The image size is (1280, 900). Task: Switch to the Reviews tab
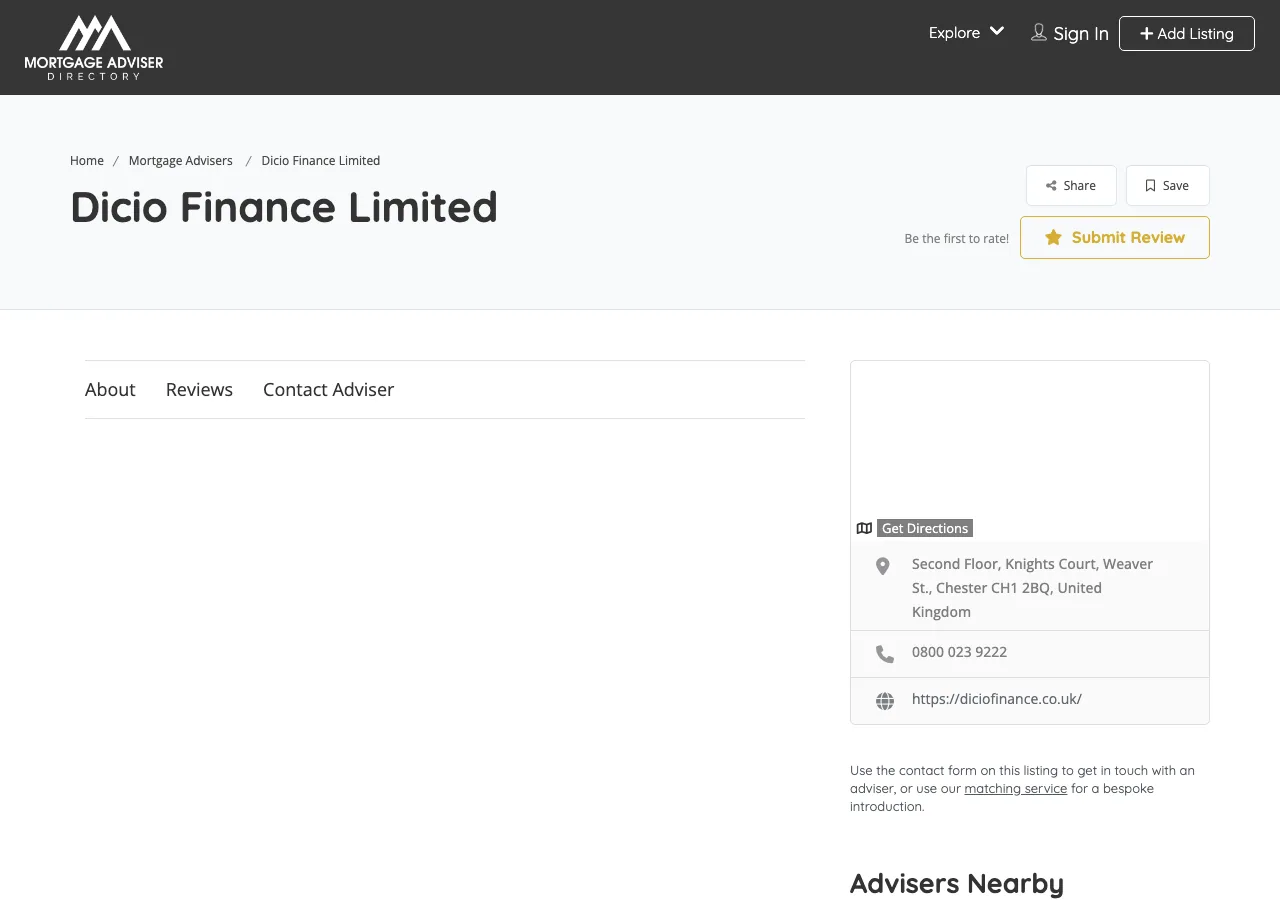pyautogui.click(x=199, y=390)
